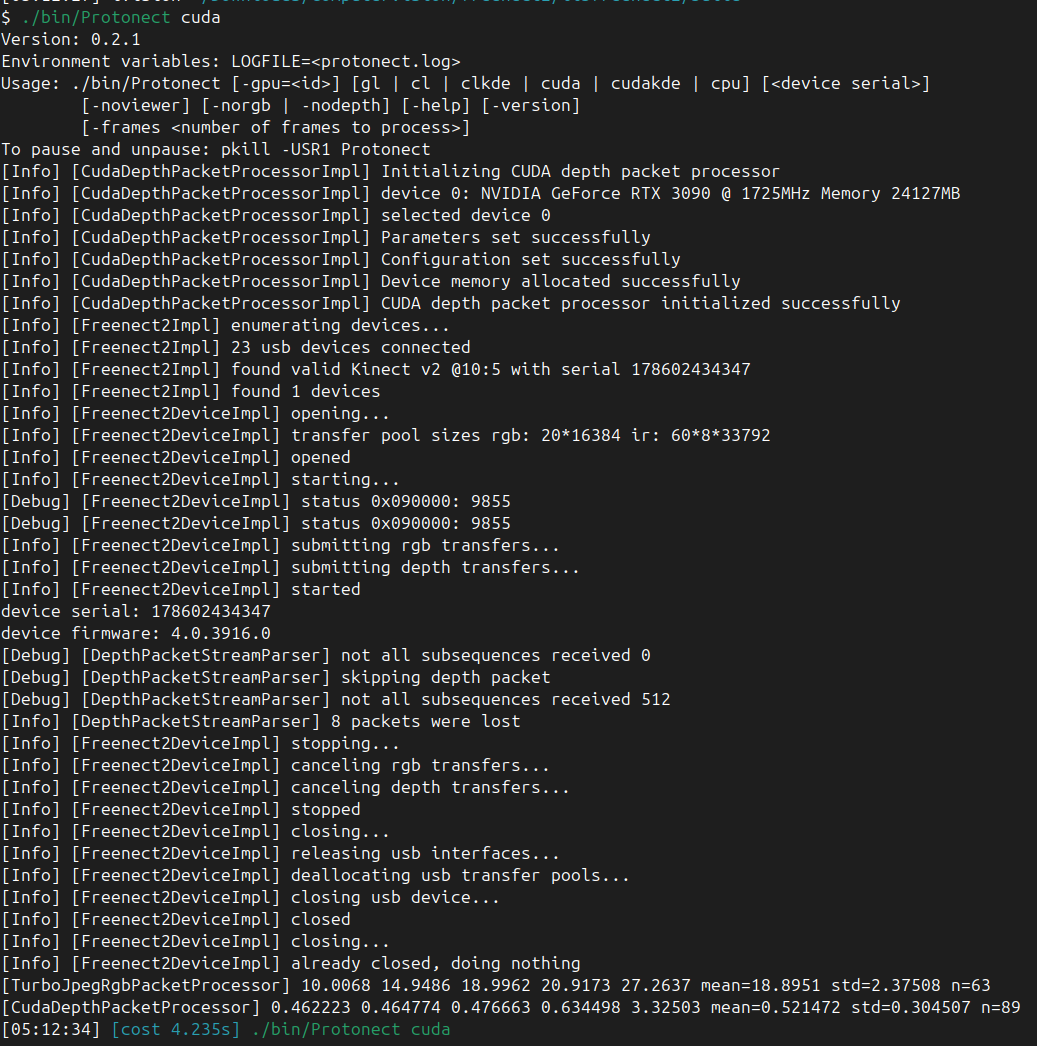Click the '[-noviewer] [-norgb | -nodepth]' options line
Screen dimensions: 1037x1046
[x=331, y=105]
